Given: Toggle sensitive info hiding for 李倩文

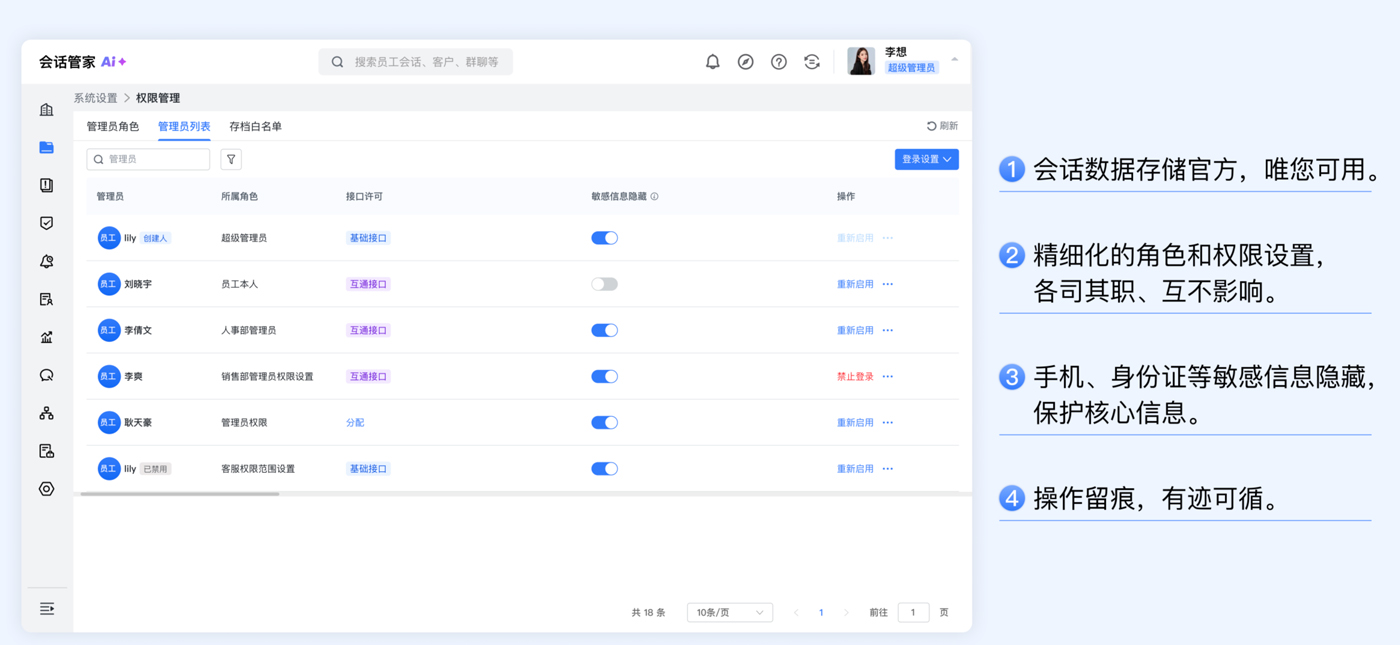Looking at the screenshot, I should pos(604,330).
